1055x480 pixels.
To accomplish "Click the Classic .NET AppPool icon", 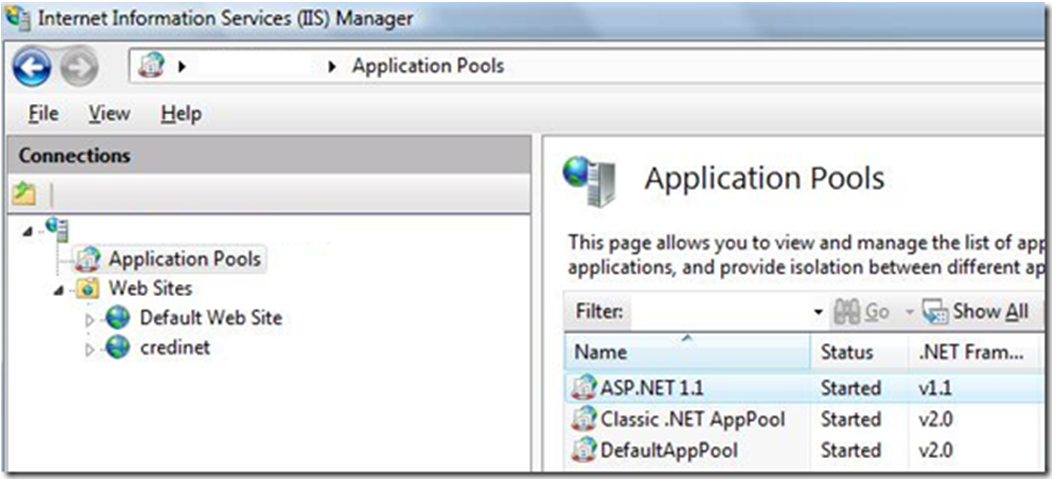I will 583,419.
